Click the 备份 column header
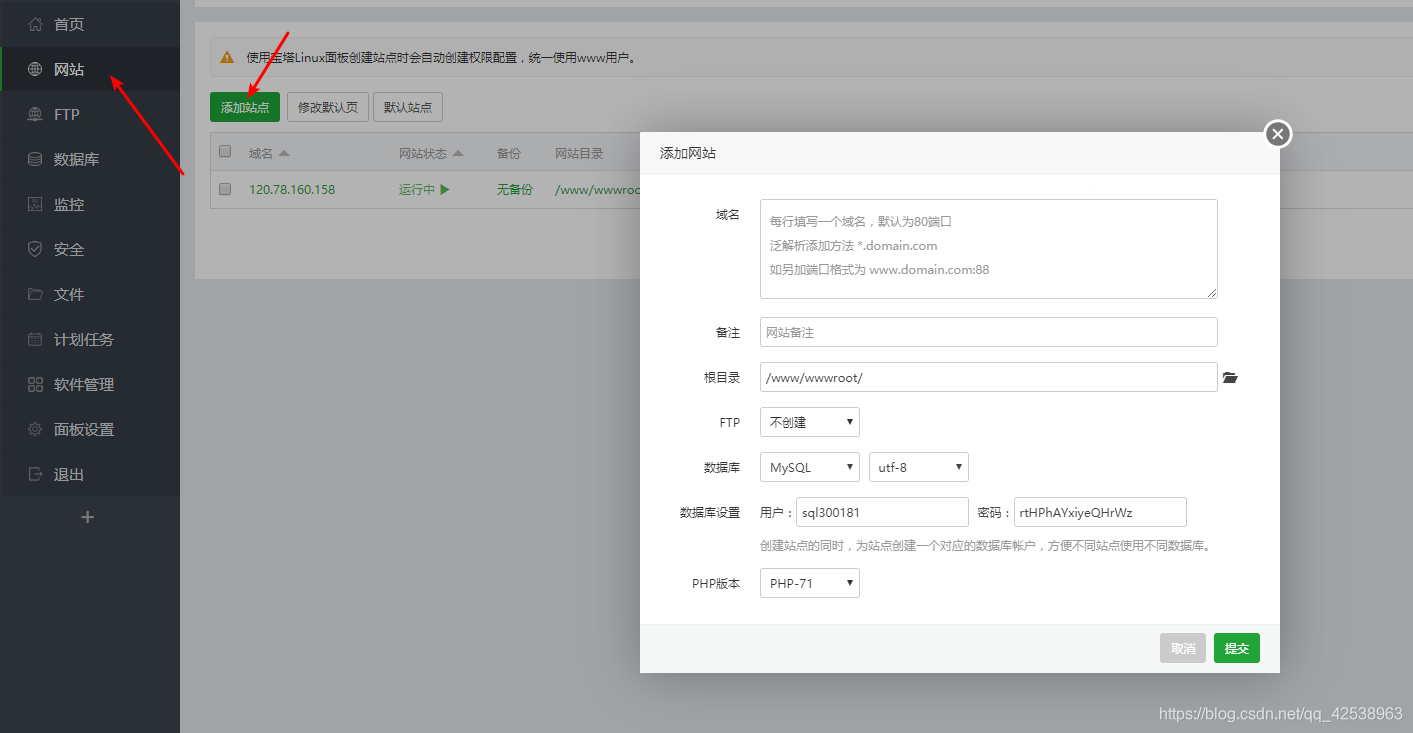This screenshot has width=1413, height=733. [509, 154]
